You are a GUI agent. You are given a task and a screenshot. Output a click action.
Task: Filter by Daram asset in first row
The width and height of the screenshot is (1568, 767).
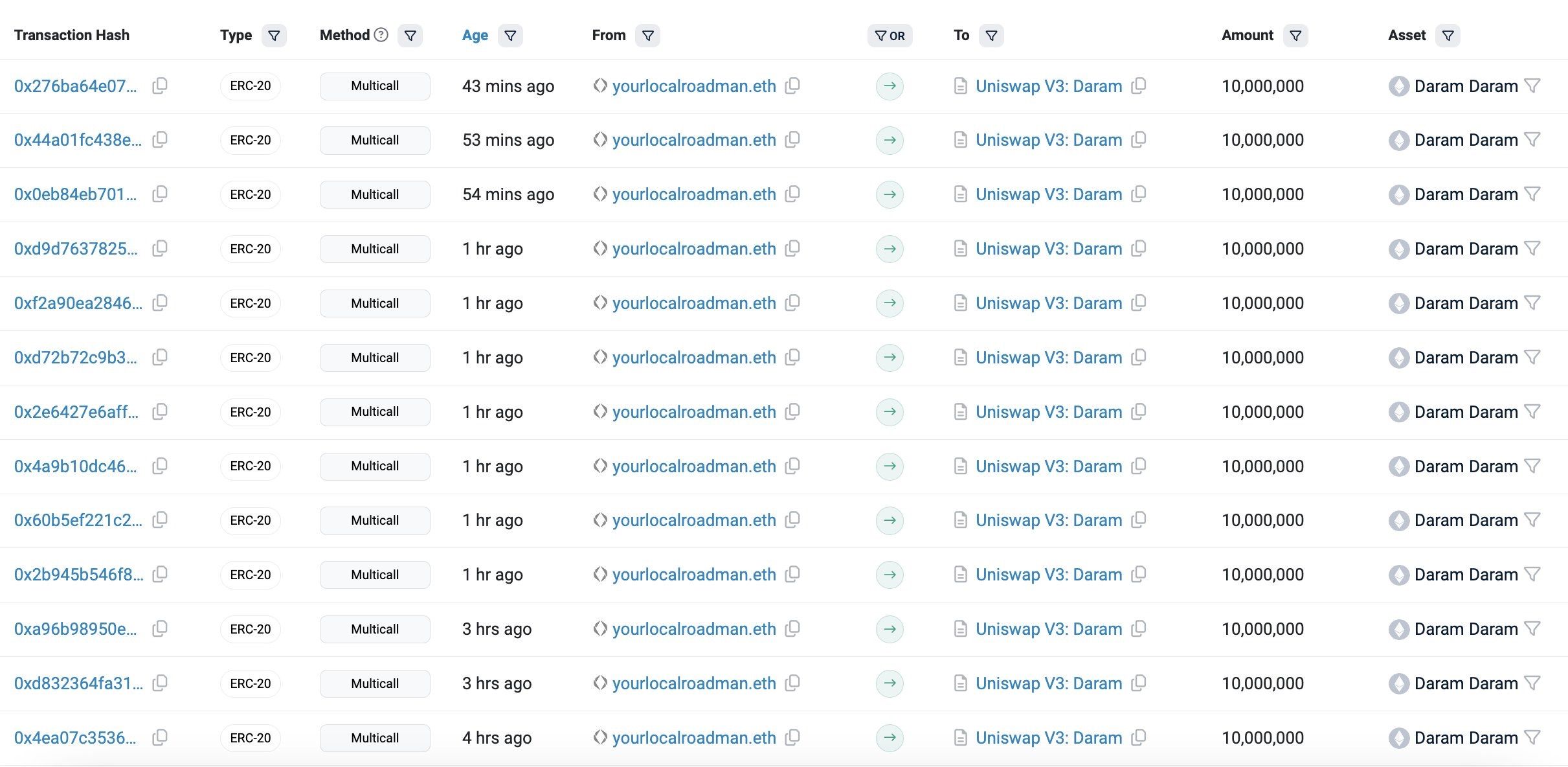pos(1532,86)
